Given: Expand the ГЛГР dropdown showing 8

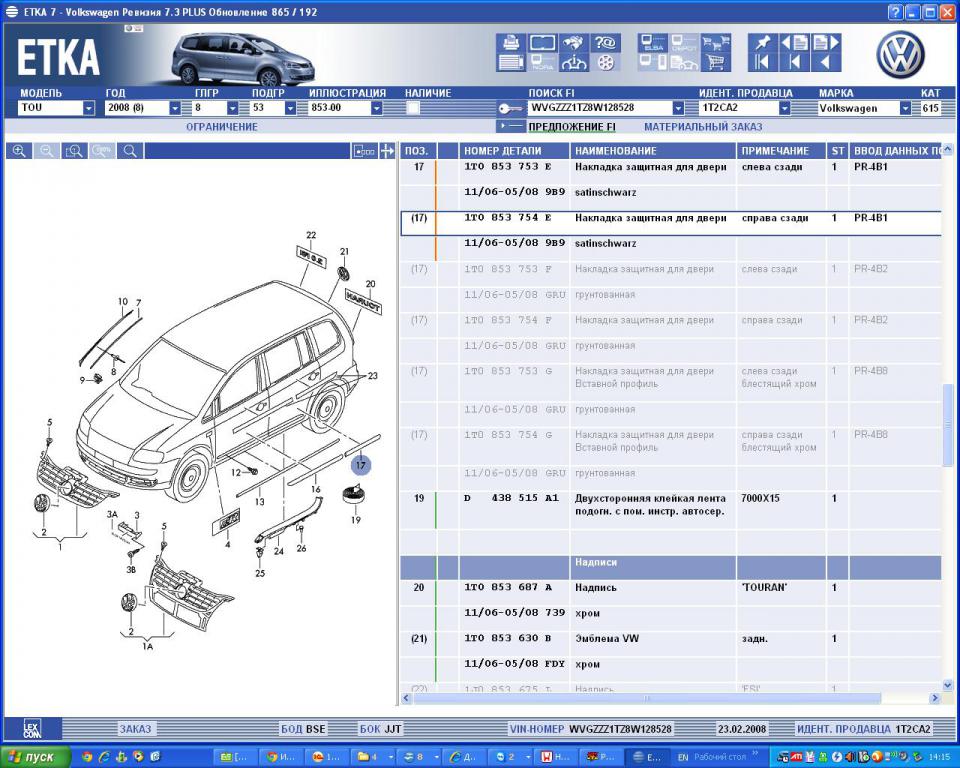Looking at the screenshot, I should tap(233, 108).
